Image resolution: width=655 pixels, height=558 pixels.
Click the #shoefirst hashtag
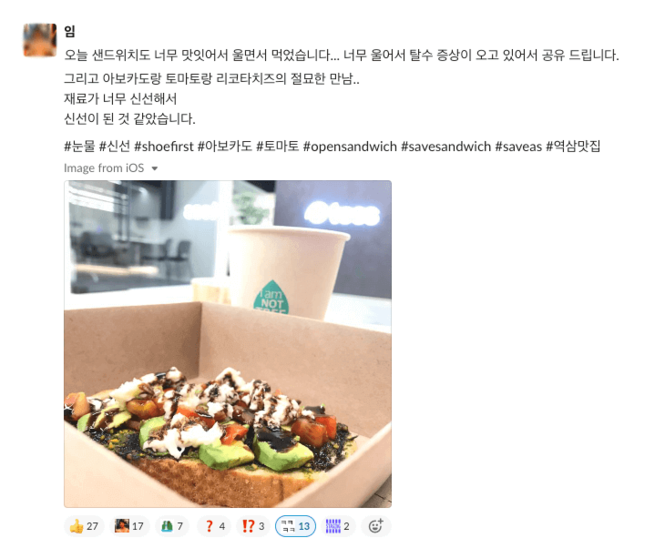[x=164, y=147]
